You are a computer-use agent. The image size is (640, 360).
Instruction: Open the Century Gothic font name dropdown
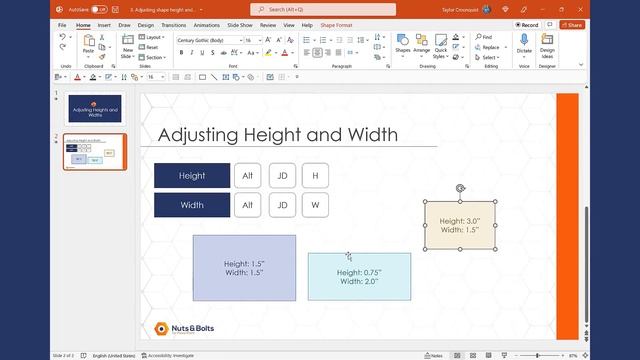click(x=241, y=40)
